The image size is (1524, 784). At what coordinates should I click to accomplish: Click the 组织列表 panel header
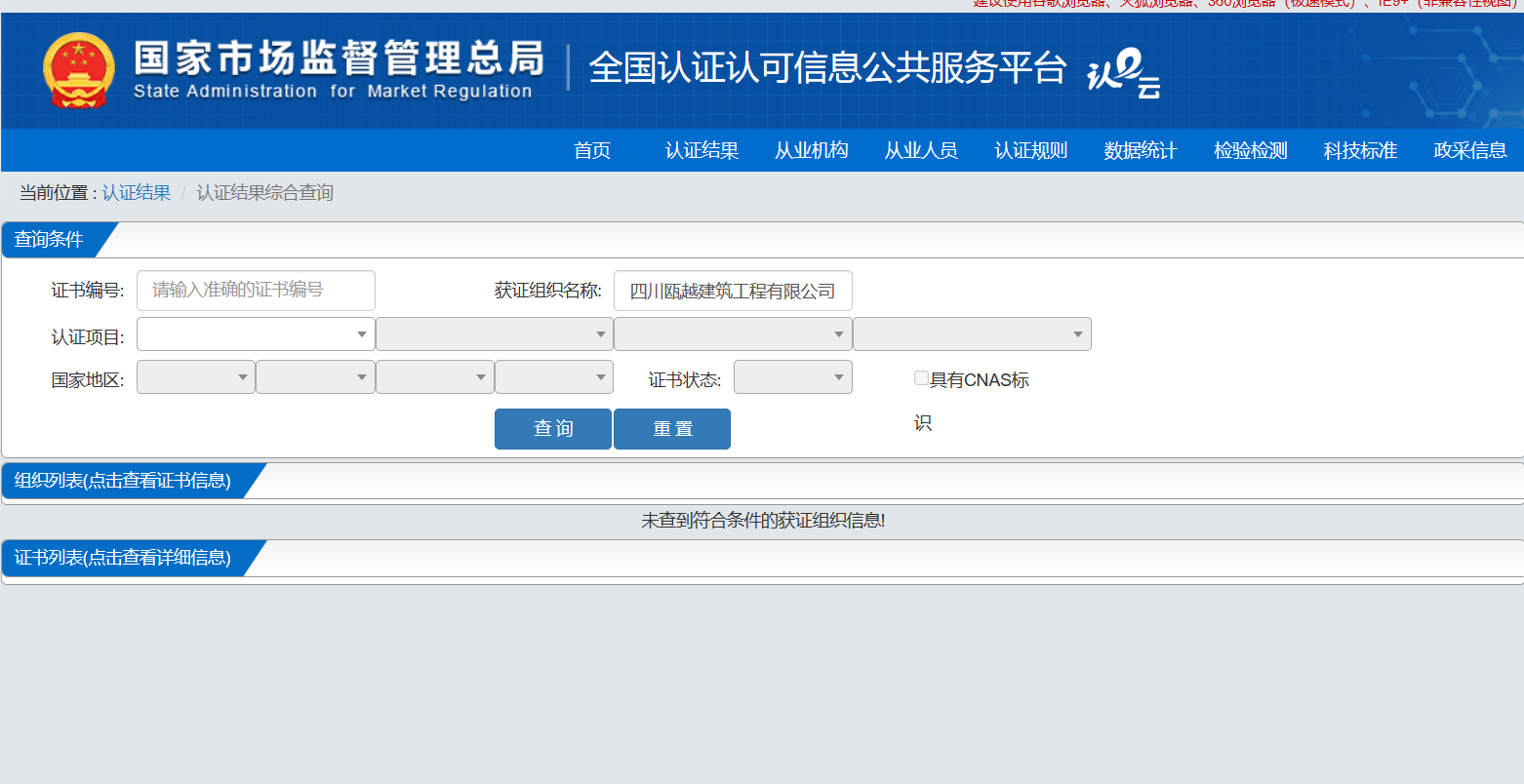[x=123, y=481]
